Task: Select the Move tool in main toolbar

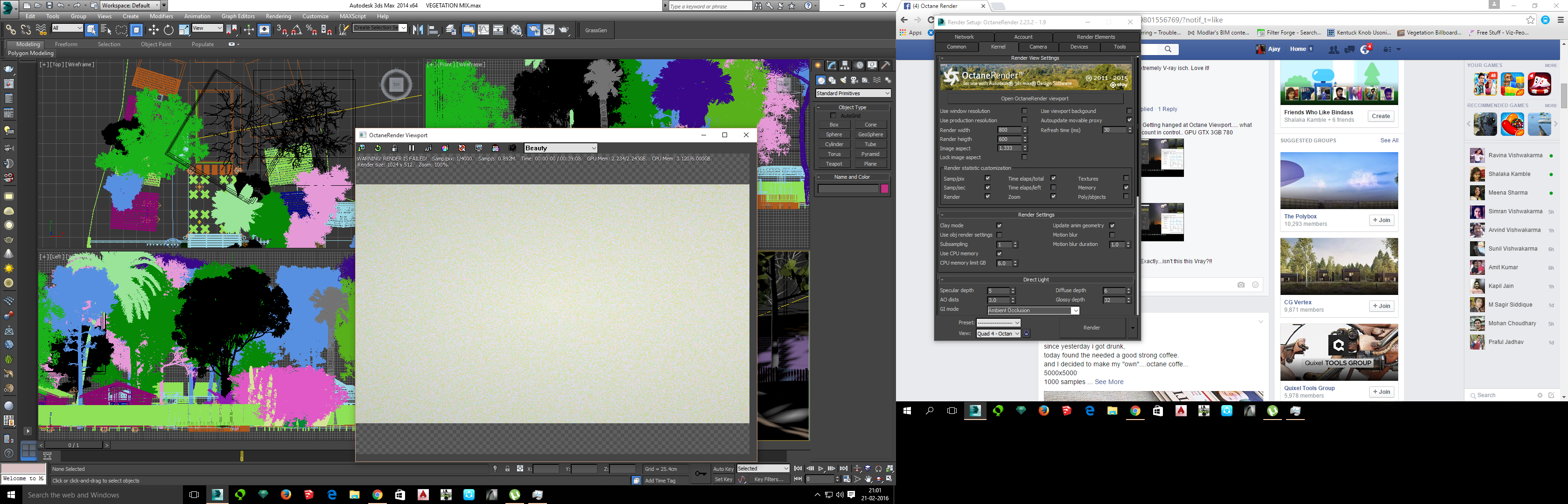Action: click(154, 30)
